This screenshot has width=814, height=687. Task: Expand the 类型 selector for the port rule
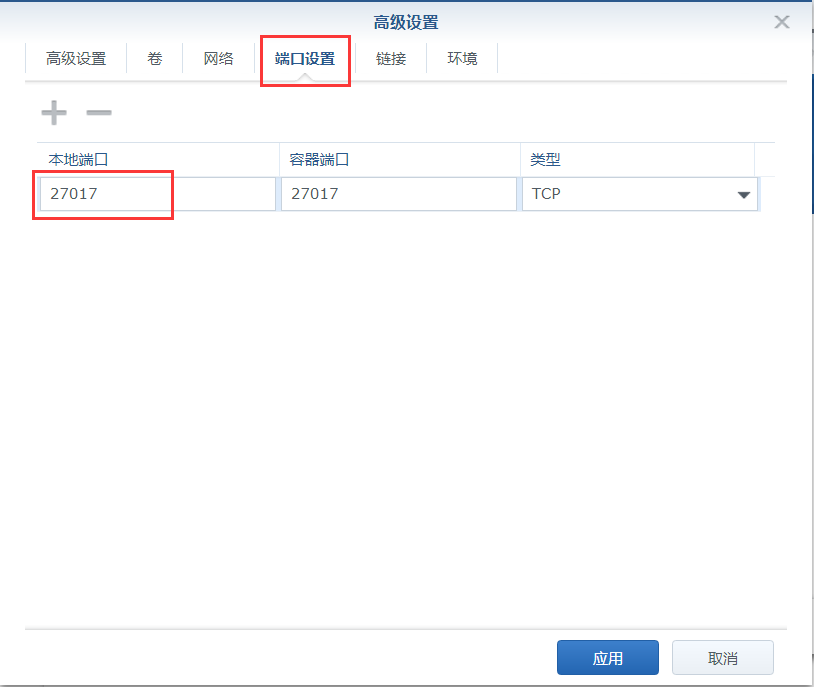[744, 194]
